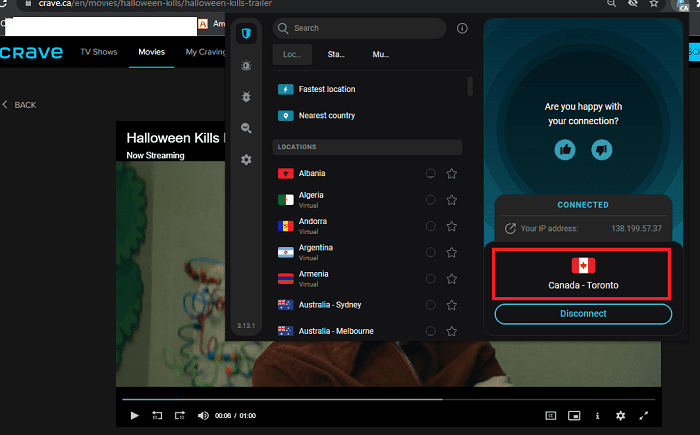Select the Algeria radio button
Image resolution: width=700 pixels, height=435 pixels.
[430, 200]
